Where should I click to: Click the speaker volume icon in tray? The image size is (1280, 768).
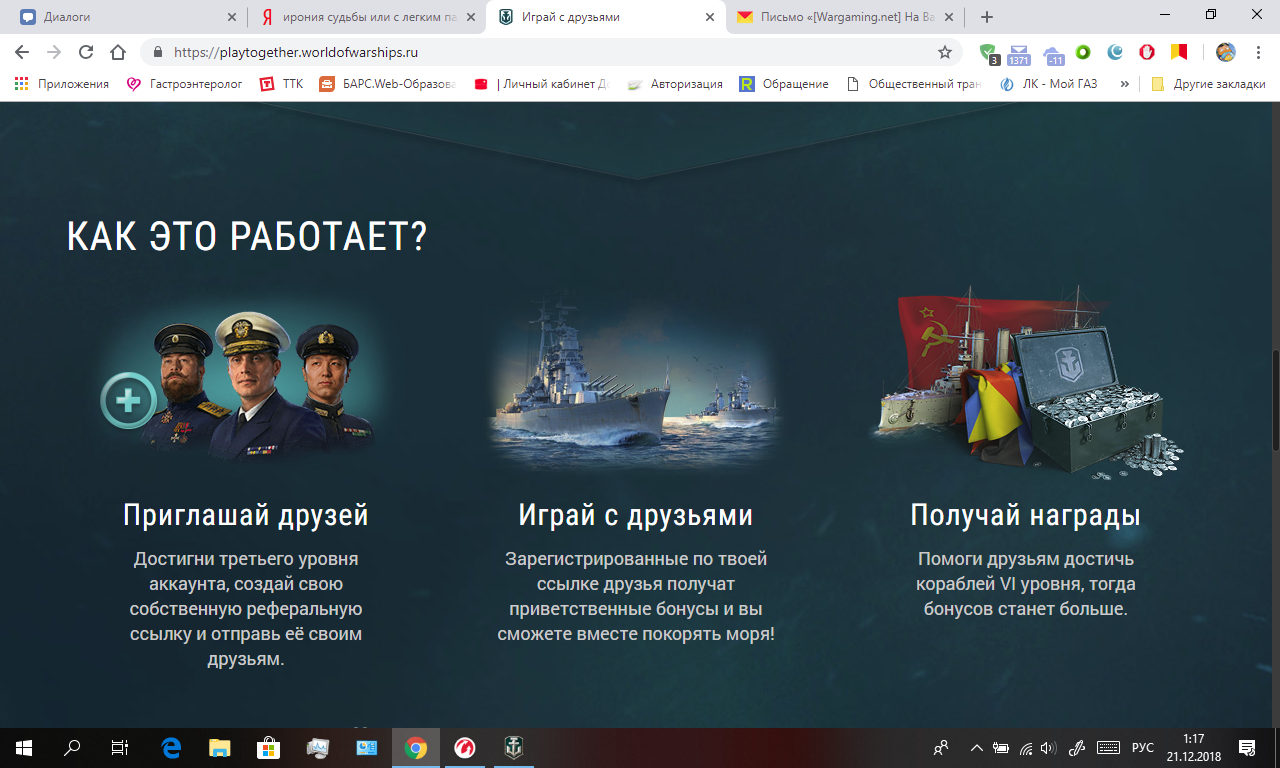1048,747
